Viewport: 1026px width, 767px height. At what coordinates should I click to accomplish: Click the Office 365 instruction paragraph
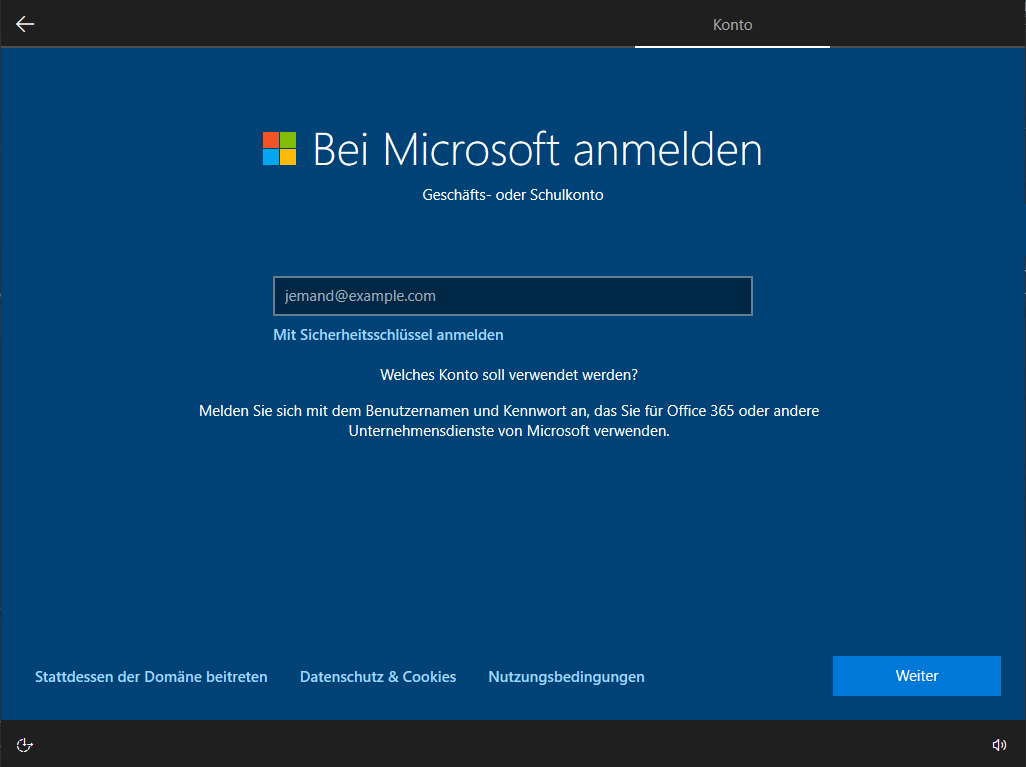click(x=508, y=421)
